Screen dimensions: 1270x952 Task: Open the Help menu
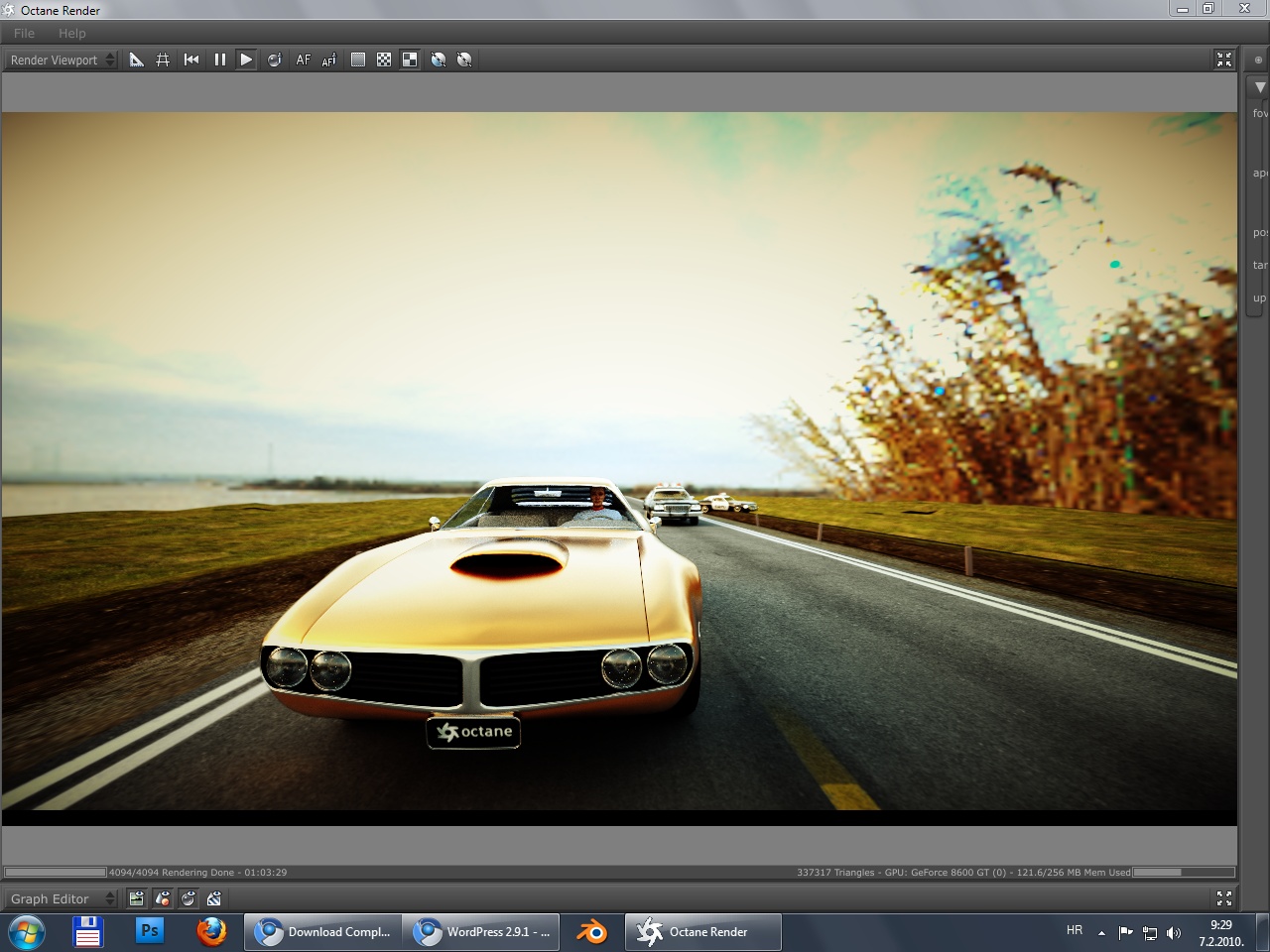(72, 33)
